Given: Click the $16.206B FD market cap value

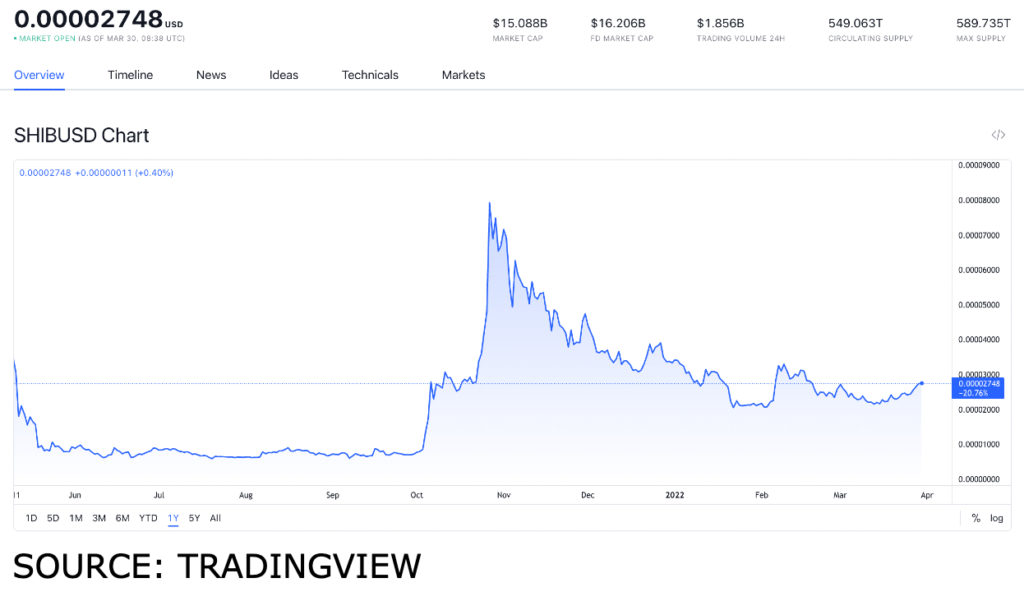Looking at the screenshot, I should (618, 24).
